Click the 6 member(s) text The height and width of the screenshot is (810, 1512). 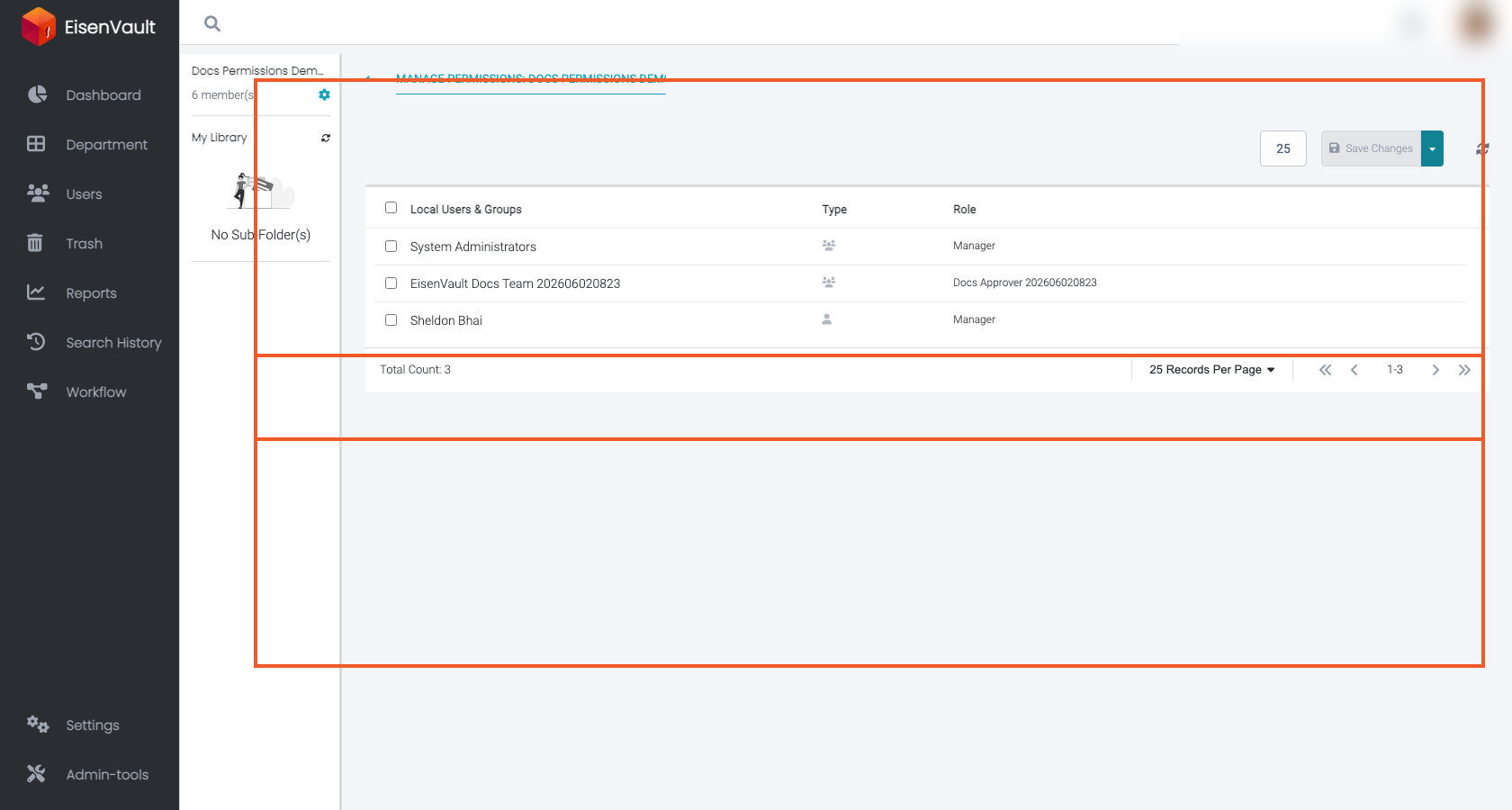tap(222, 95)
